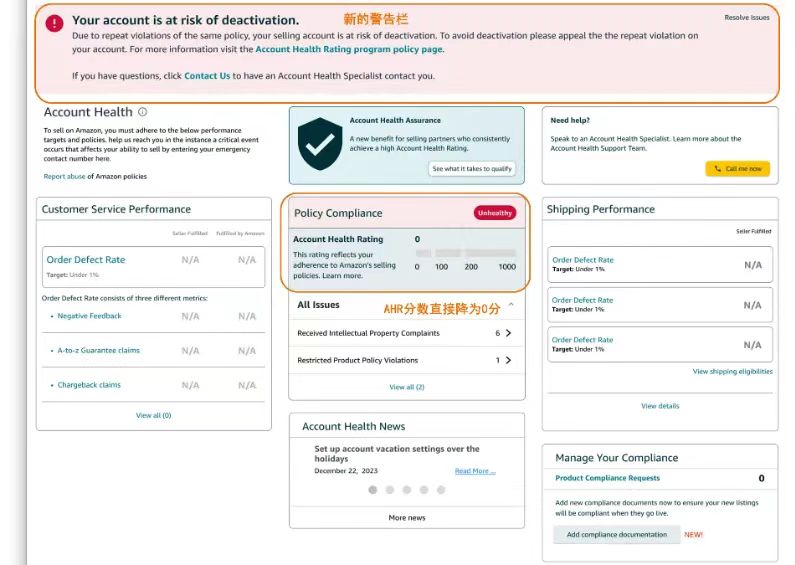Click the Learn more link under Account Health Rating

tap(342, 276)
